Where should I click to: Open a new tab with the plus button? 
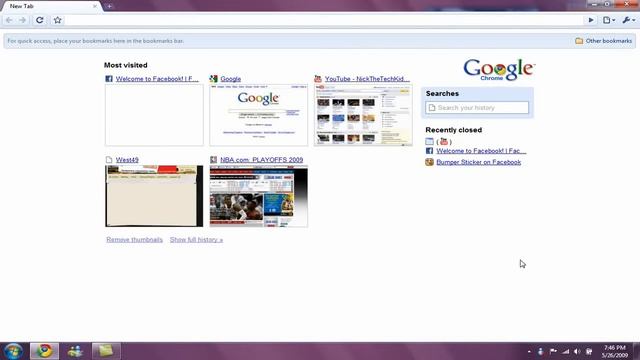(109, 6)
